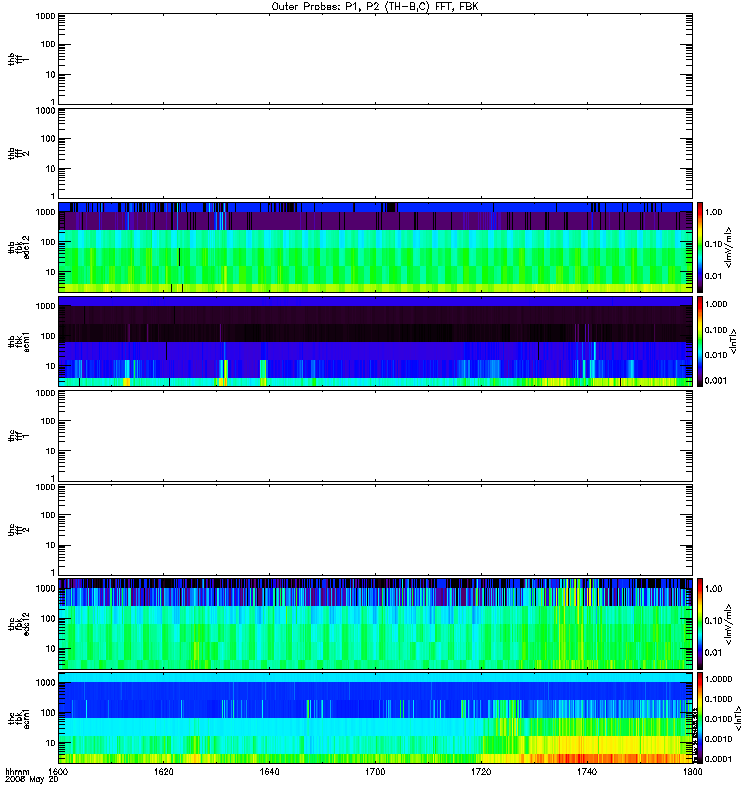Click the thb fbk edc12 color bar
Viewport: 750px width, 800px height.
tap(700, 247)
